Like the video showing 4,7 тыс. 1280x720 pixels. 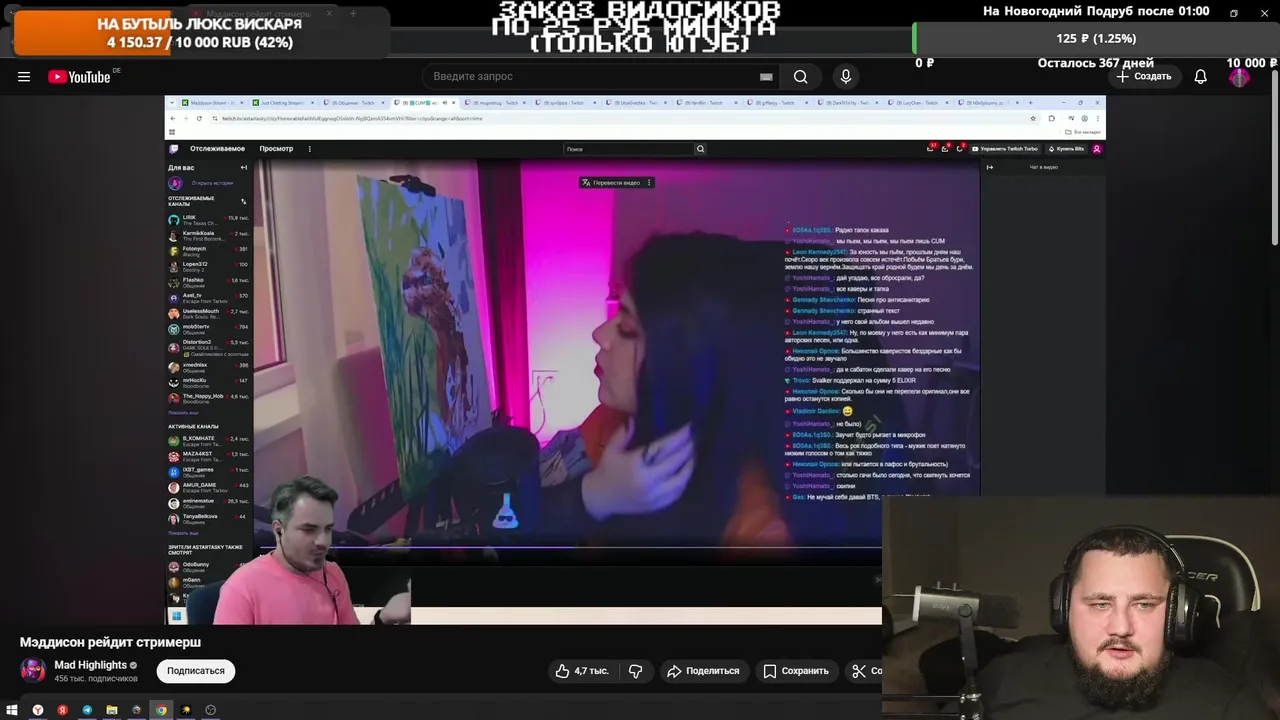coord(582,671)
